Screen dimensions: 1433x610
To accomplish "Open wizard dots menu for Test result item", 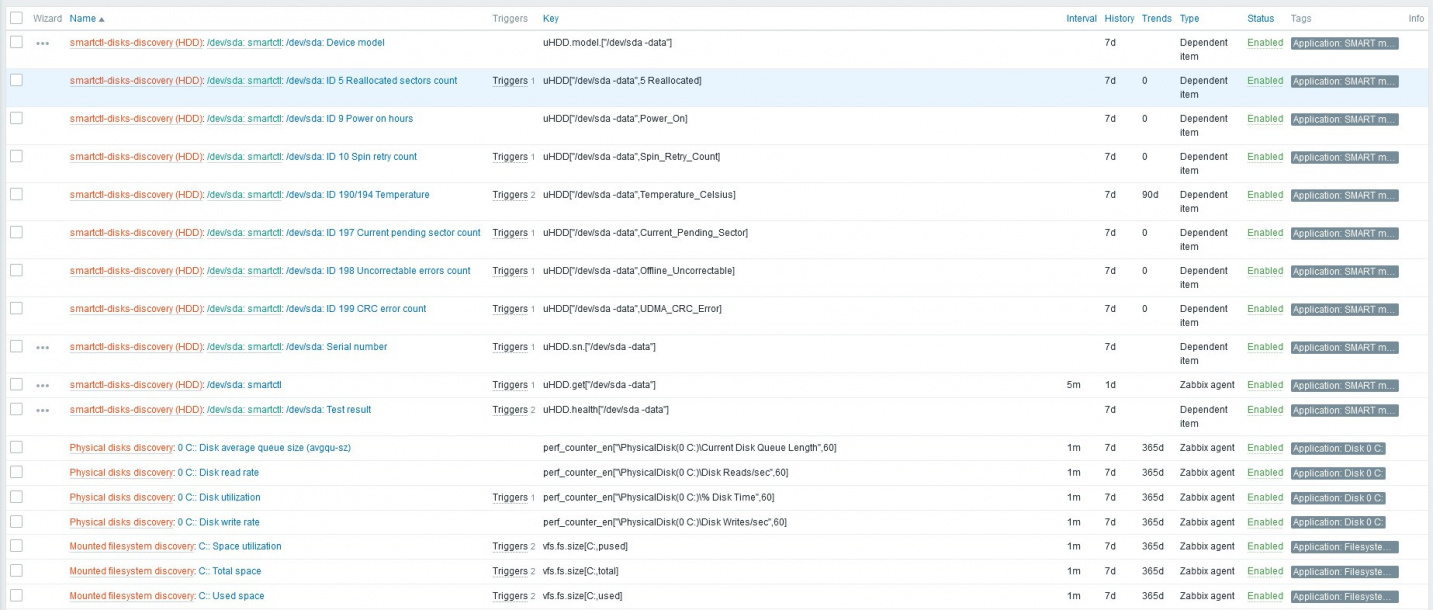I will point(42,410).
